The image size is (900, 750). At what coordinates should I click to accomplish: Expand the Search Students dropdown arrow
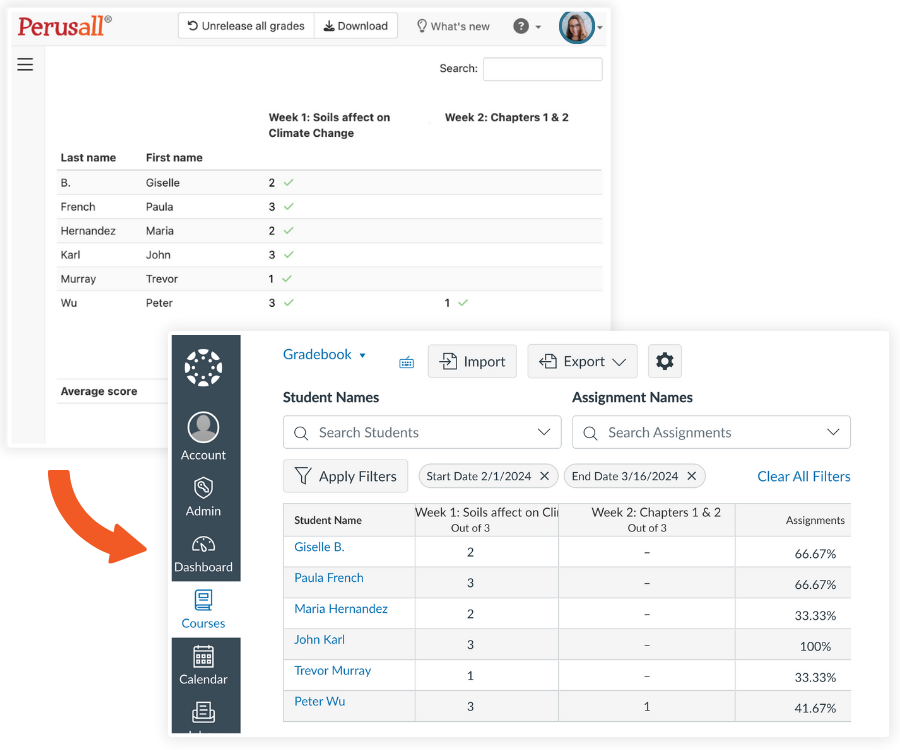pos(544,432)
